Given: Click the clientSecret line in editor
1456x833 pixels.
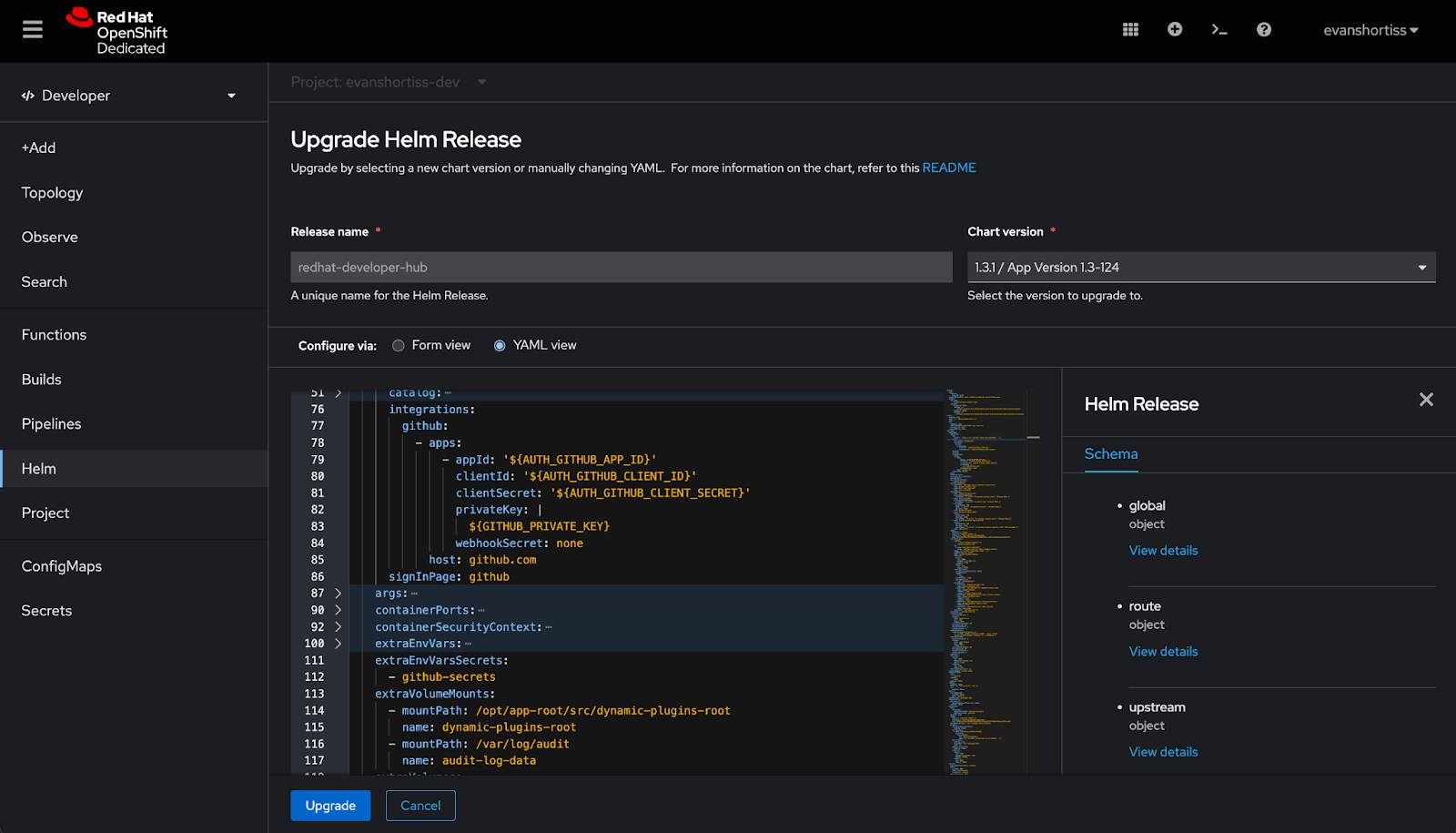Looking at the screenshot, I should tap(603, 493).
